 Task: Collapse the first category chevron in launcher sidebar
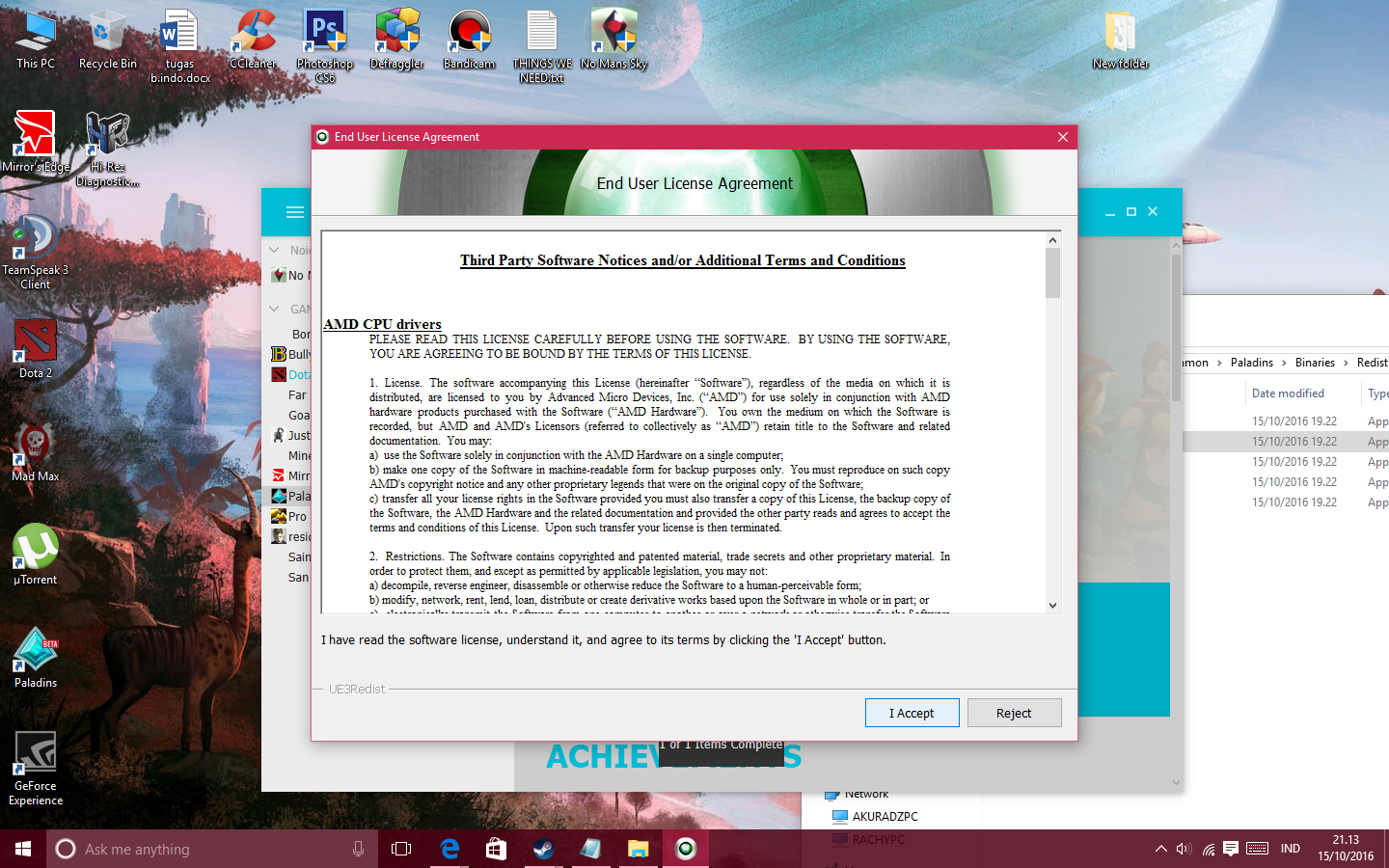(274, 250)
